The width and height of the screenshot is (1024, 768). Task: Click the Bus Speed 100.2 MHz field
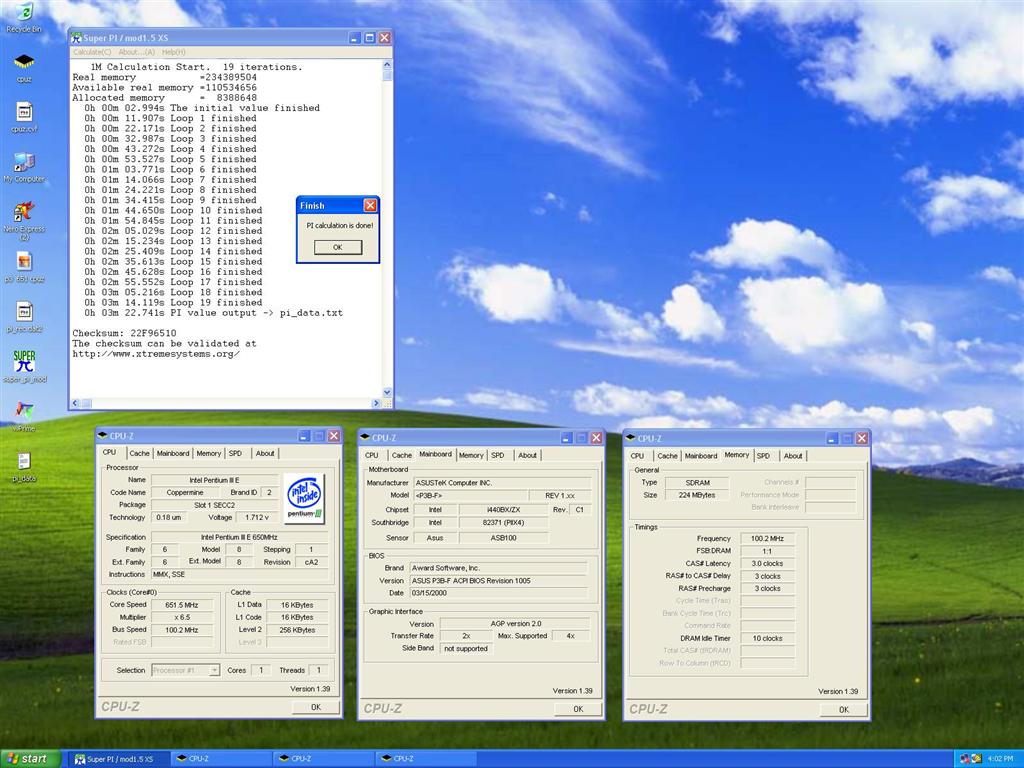[182, 630]
